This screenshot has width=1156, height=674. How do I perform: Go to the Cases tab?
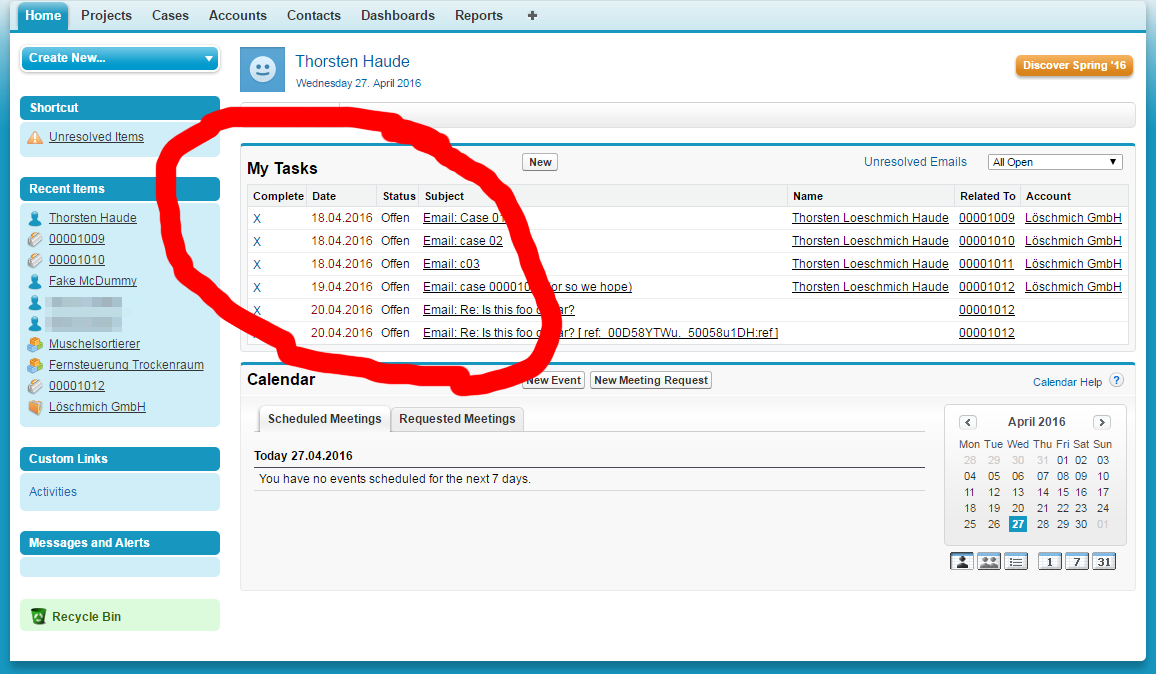click(x=170, y=15)
